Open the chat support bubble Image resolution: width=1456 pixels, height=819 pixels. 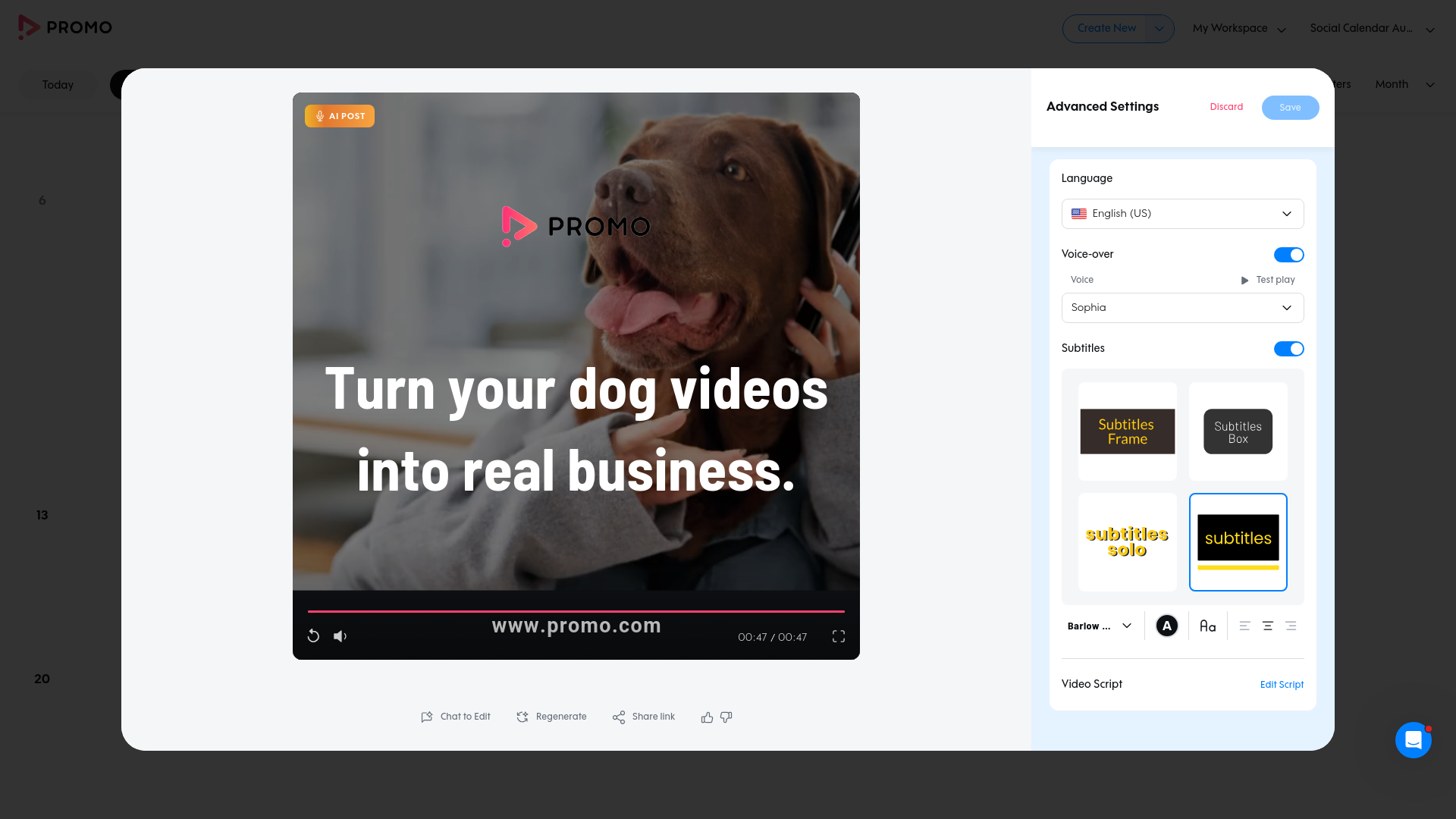1413,739
